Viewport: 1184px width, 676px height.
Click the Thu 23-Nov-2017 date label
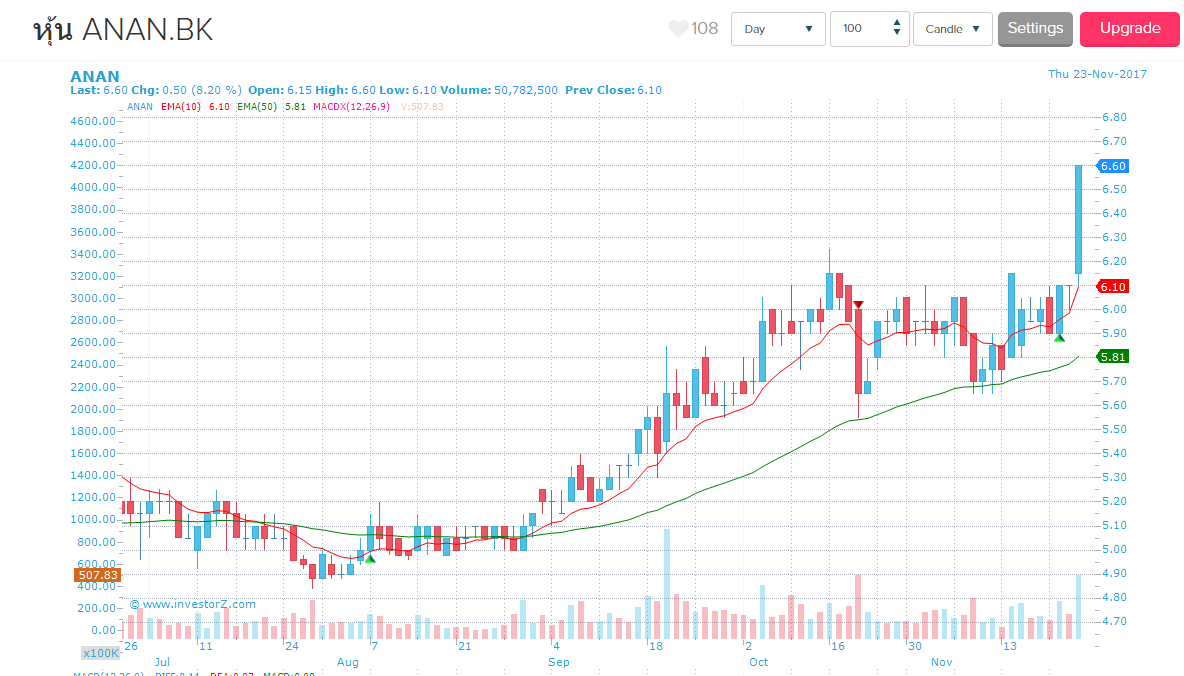pos(1097,74)
